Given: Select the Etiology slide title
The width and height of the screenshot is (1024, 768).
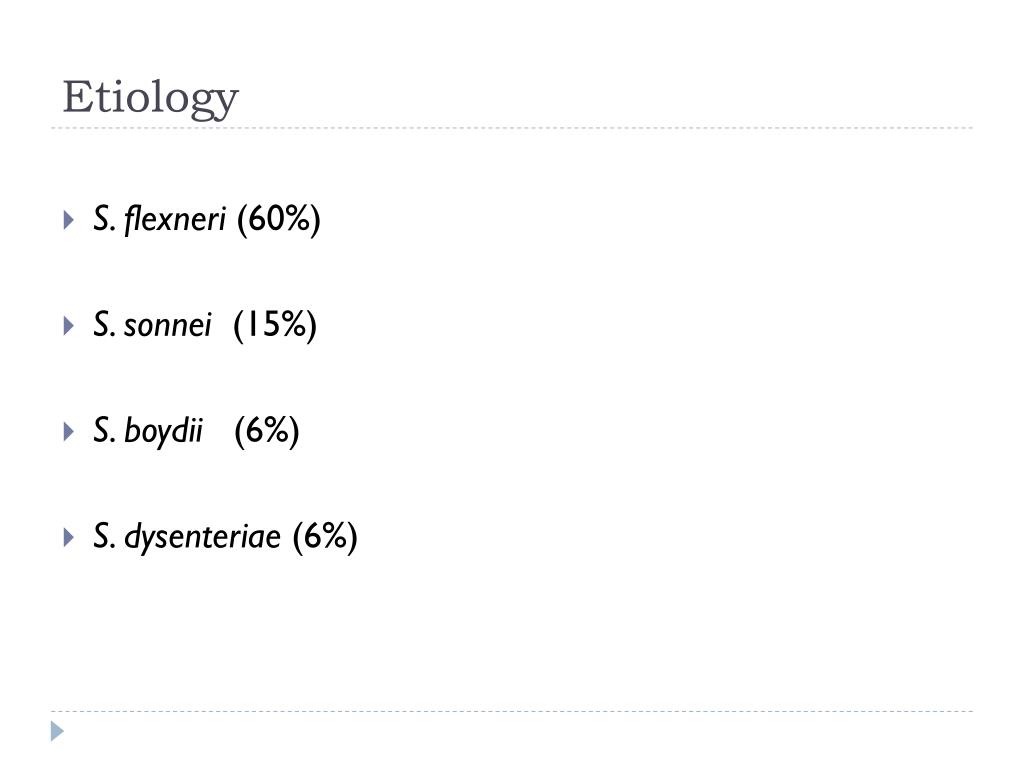Looking at the screenshot, I should [x=150, y=98].
